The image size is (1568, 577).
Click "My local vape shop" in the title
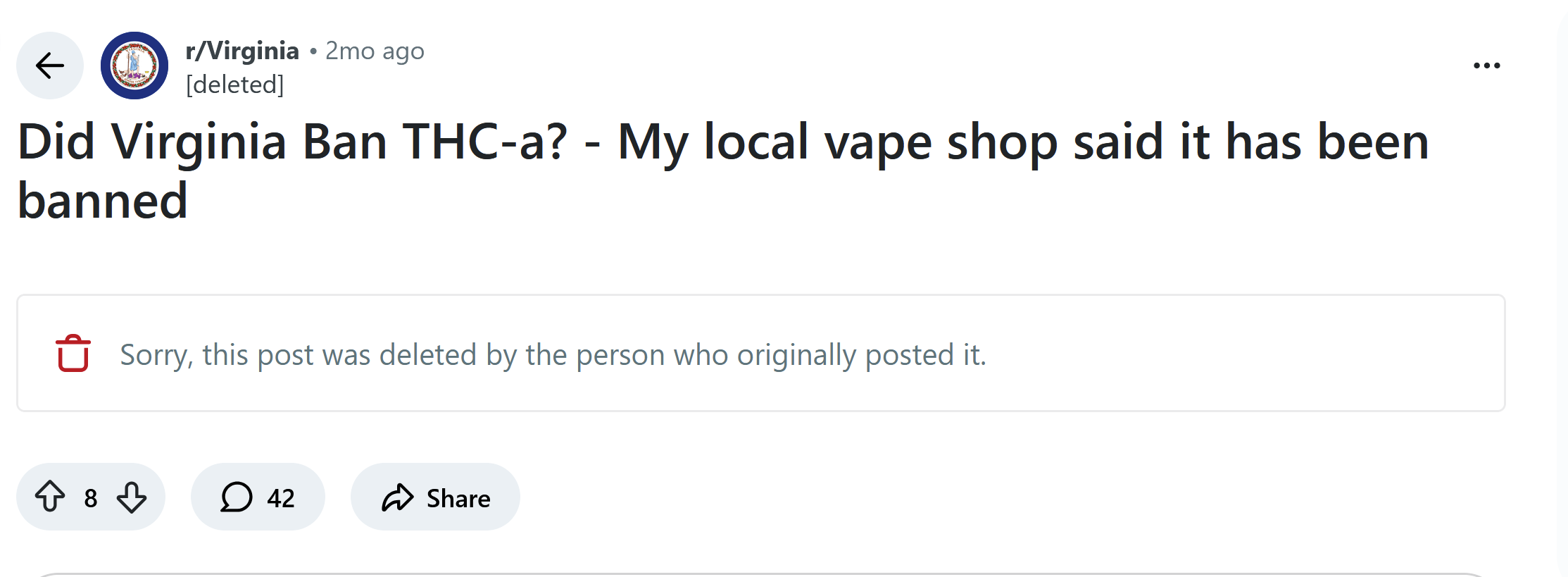[x=838, y=142]
